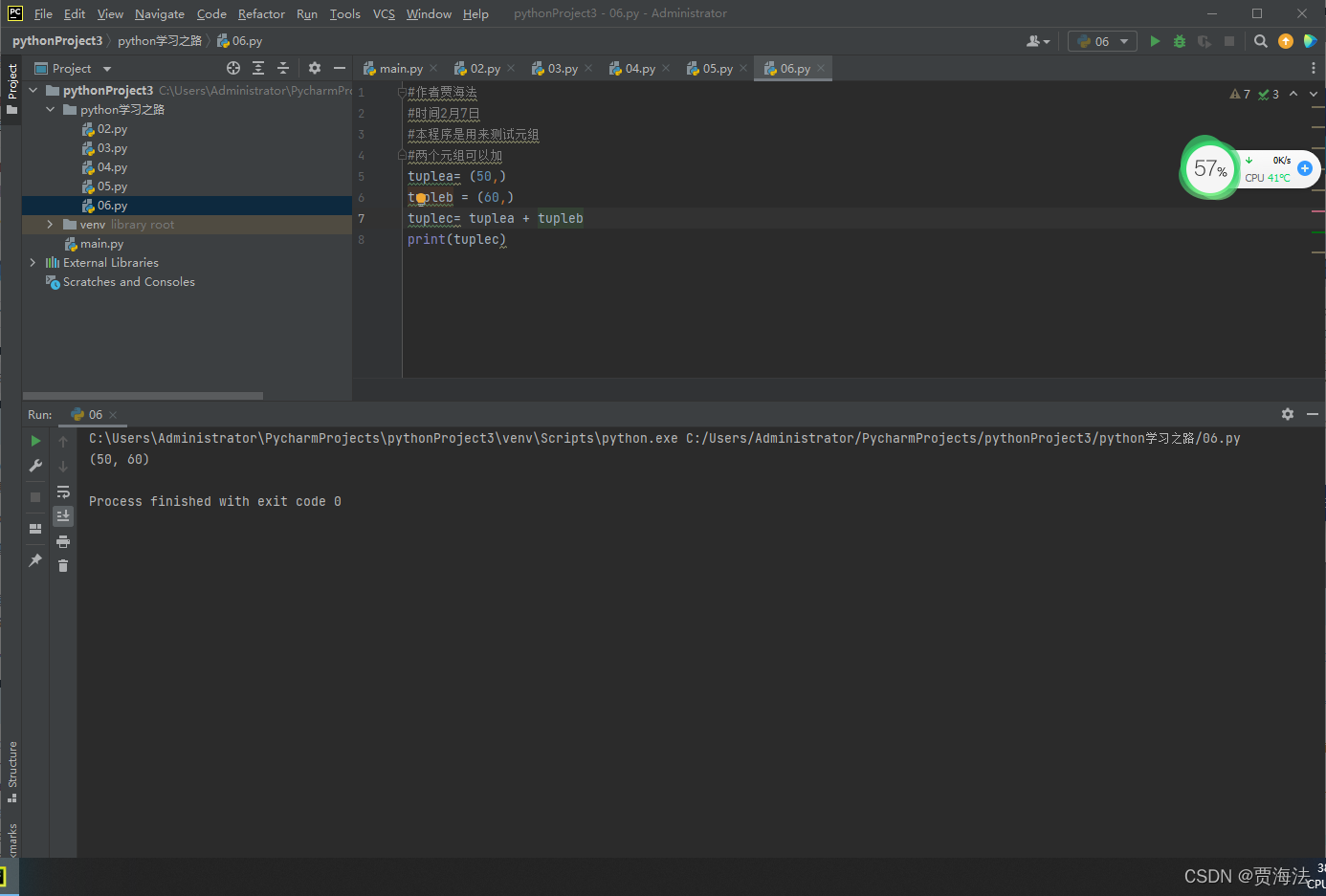Open the user account icon dropdown
The image size is (1326, 896).
coord(1038,41)
